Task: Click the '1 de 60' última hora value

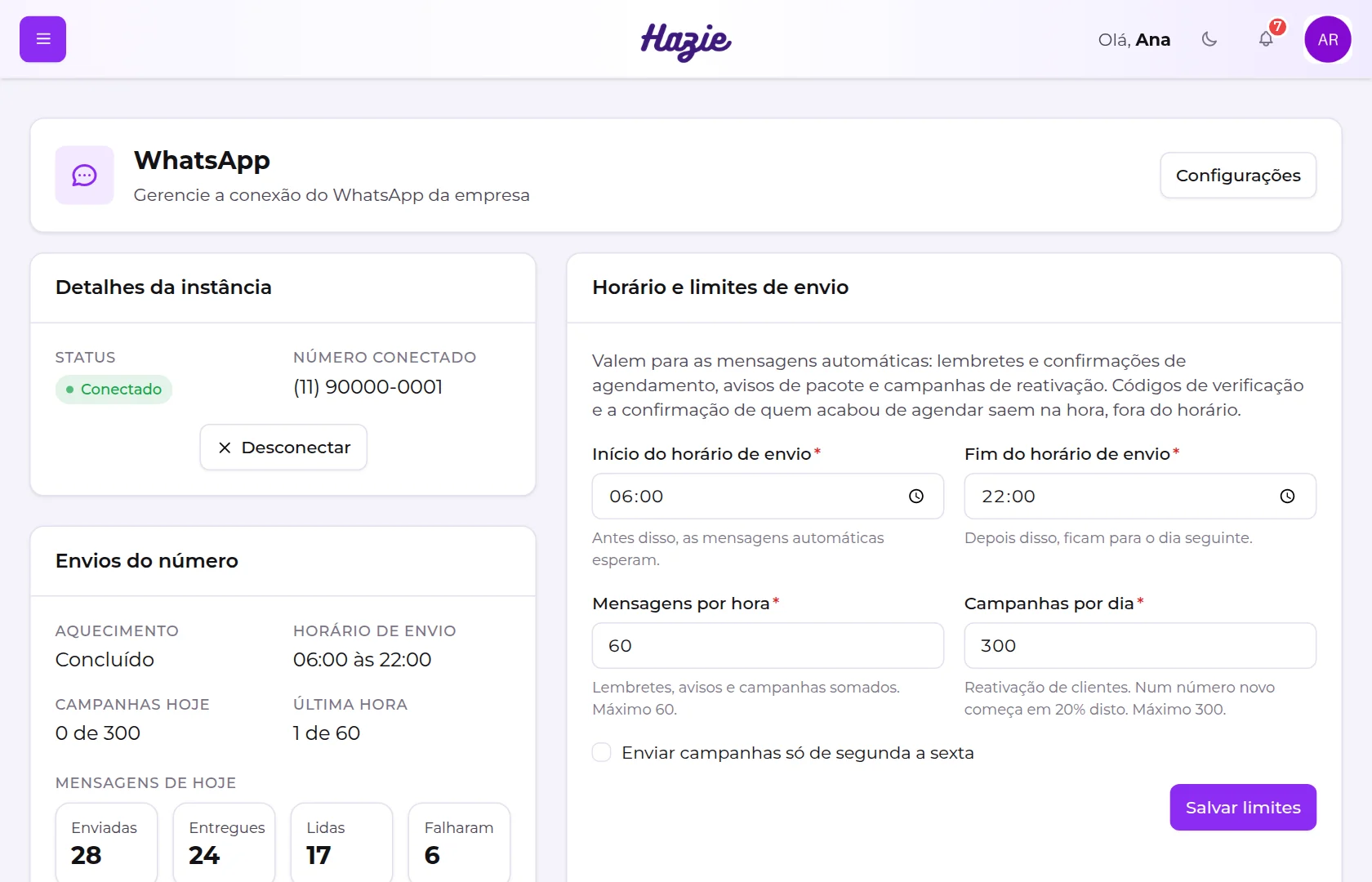Action: (327, 733)
